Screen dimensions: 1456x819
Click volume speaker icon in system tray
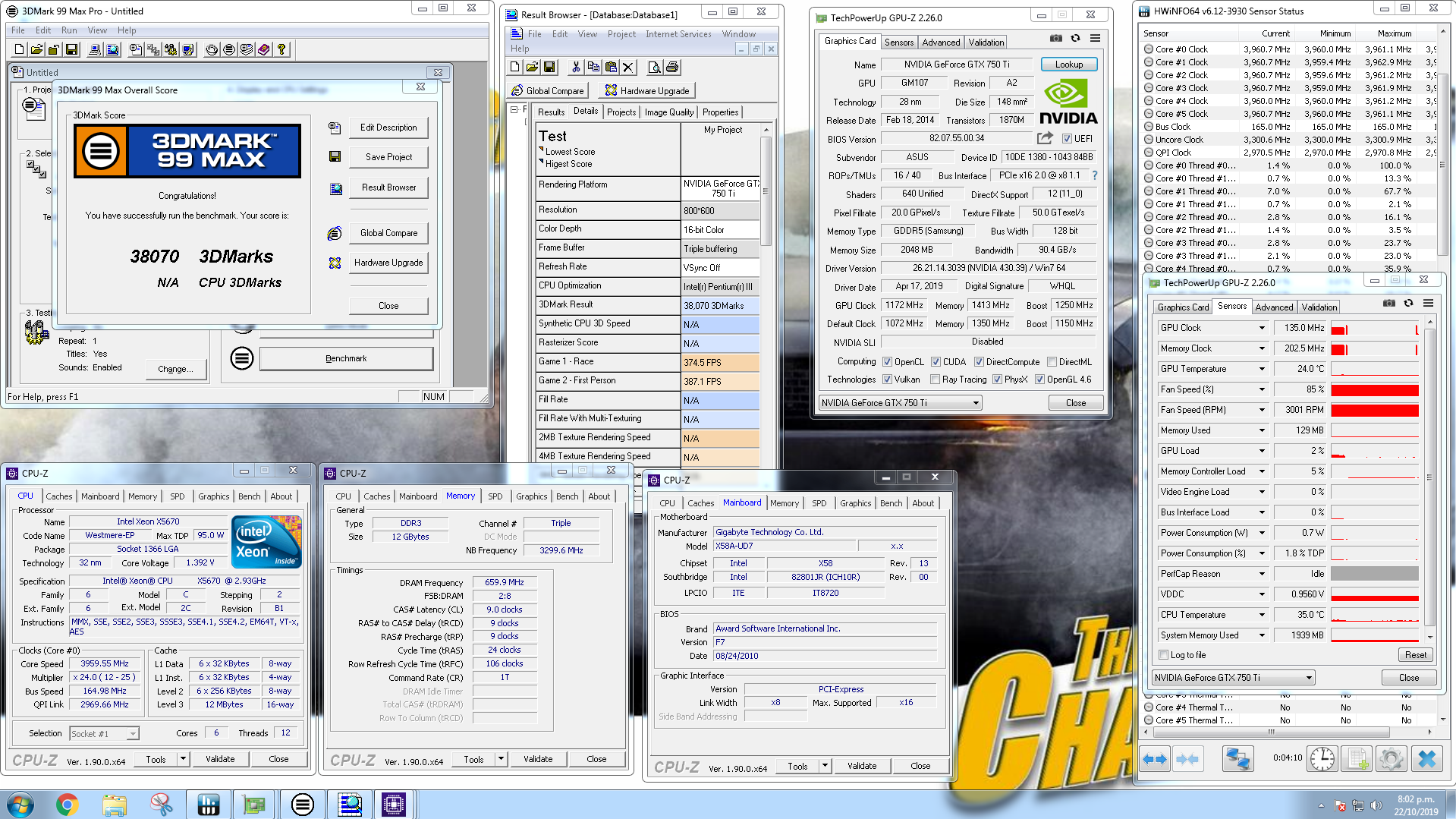tap(1376, 805)
